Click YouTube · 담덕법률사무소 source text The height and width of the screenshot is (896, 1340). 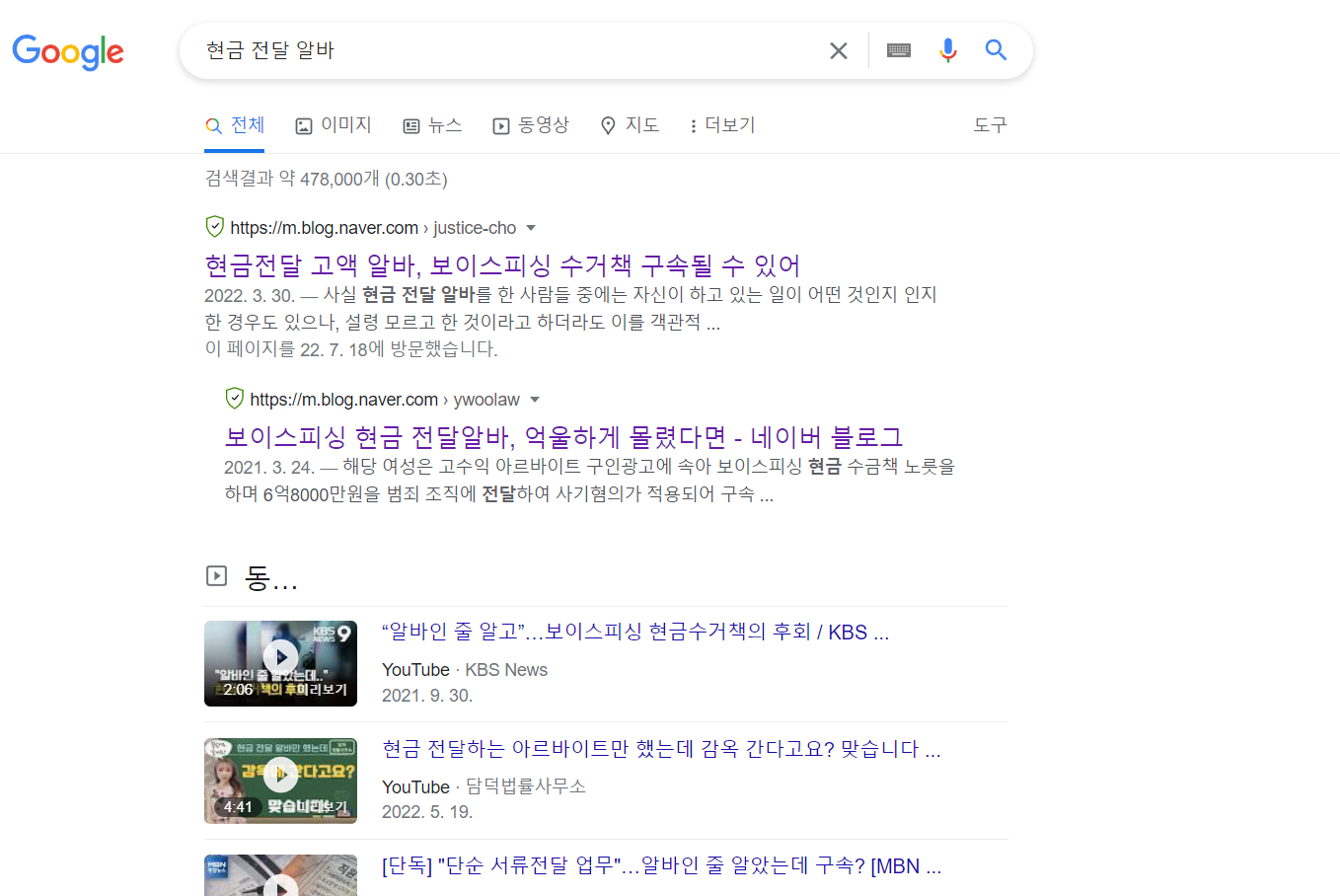pos(484,786)
